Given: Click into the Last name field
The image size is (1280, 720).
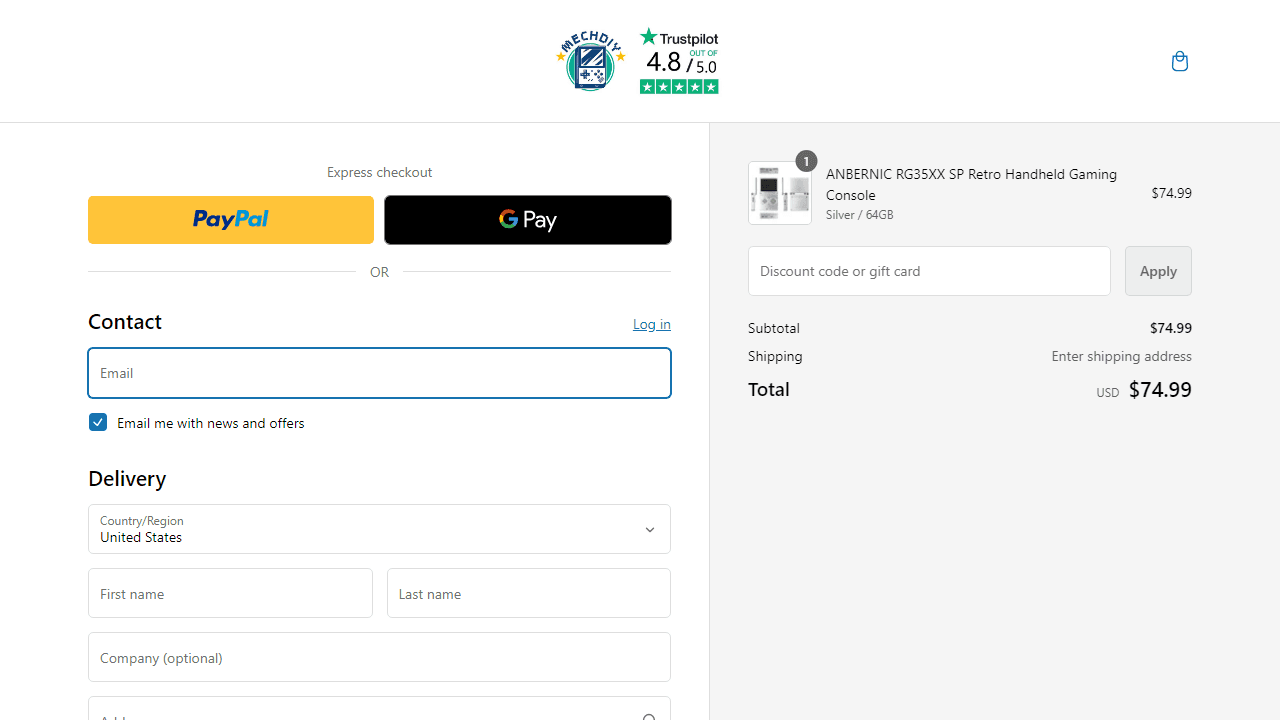Looking at the screenshot, I should pyautogui.click(x=529, y=593).
